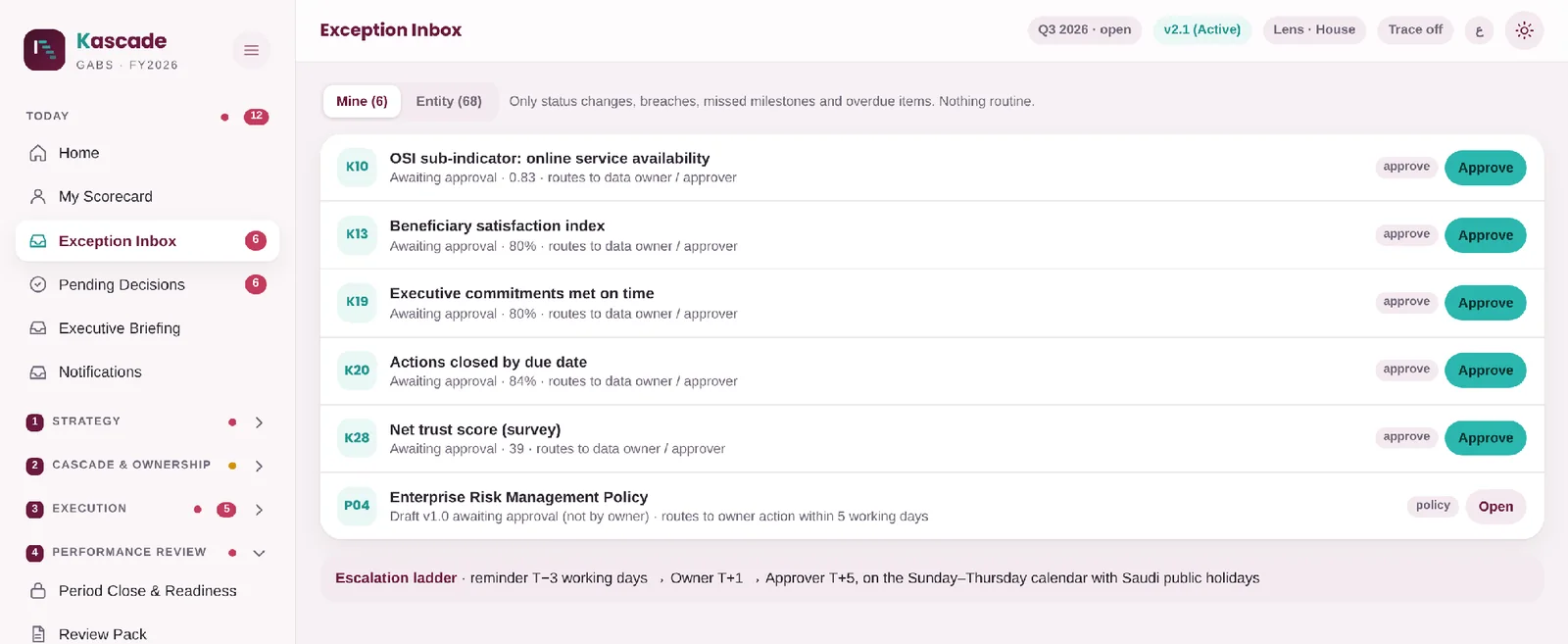
Task: Click the Pending Decisions count badge
Action: click(256, 284)
